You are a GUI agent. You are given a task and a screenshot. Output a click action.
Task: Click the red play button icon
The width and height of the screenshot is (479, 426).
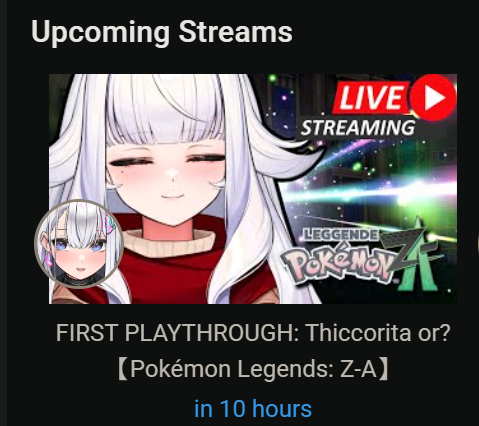[433, 98]
